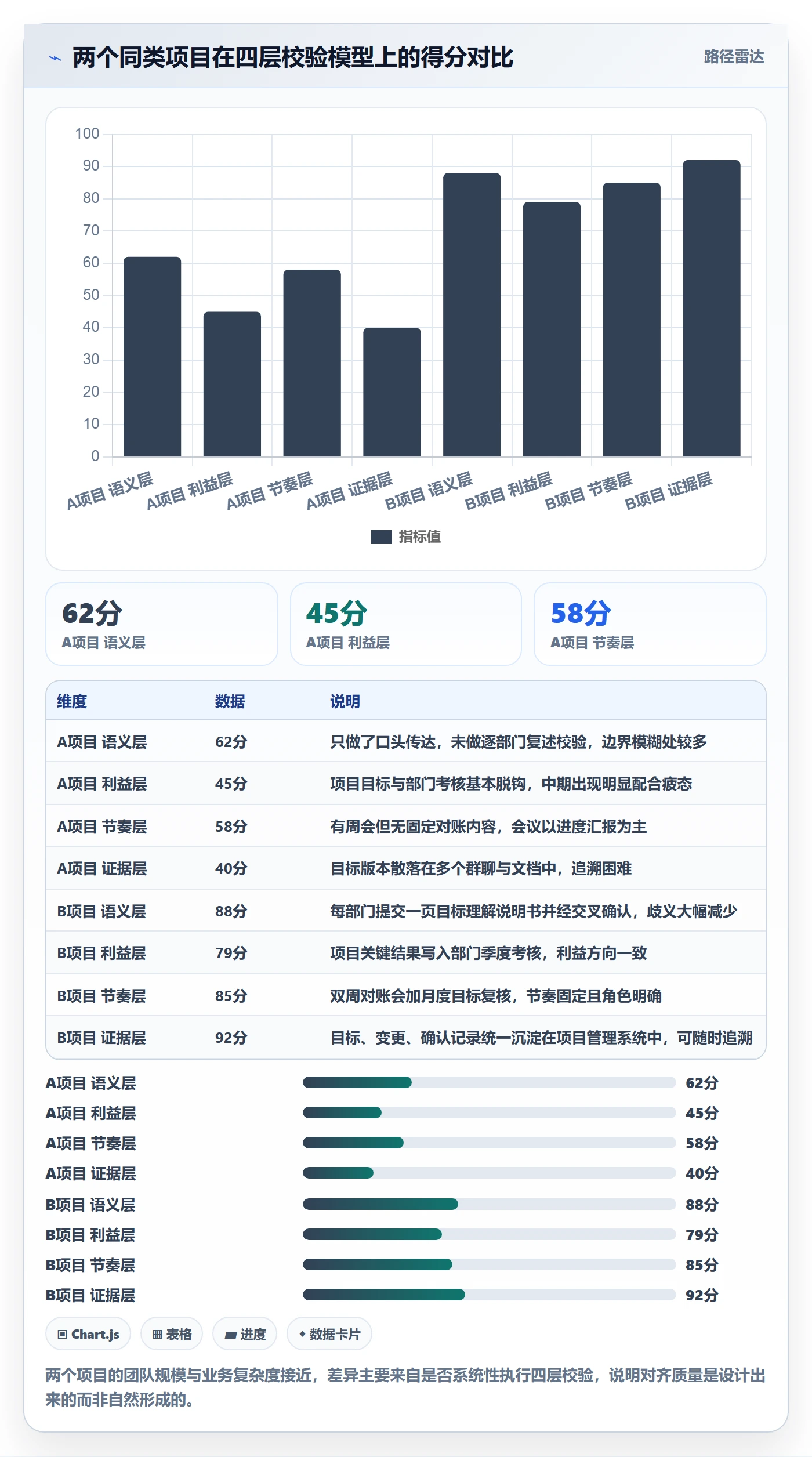Viewport: 812px width, 1457px height.
Task: Toggle the 指标值 legend color swatch
Action: 381,537
